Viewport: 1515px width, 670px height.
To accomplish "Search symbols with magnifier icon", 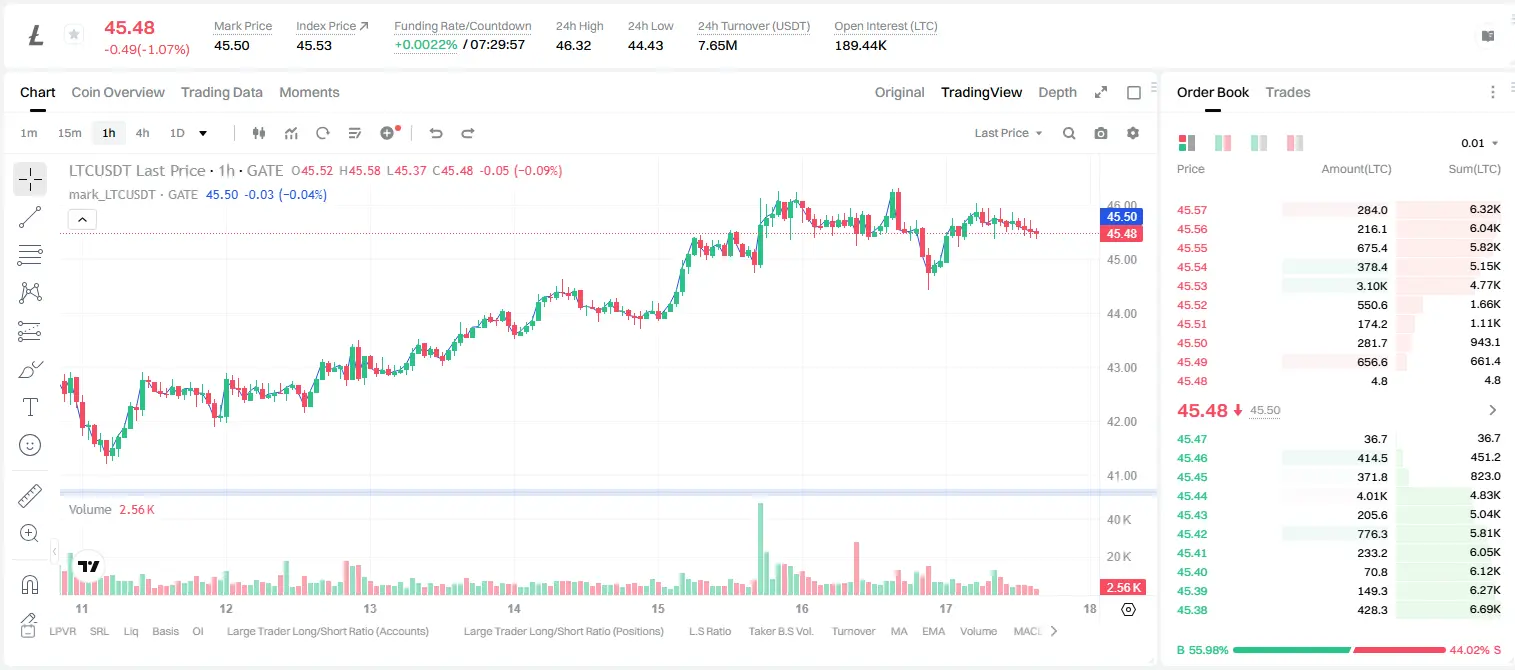I will pos(1069,133).
